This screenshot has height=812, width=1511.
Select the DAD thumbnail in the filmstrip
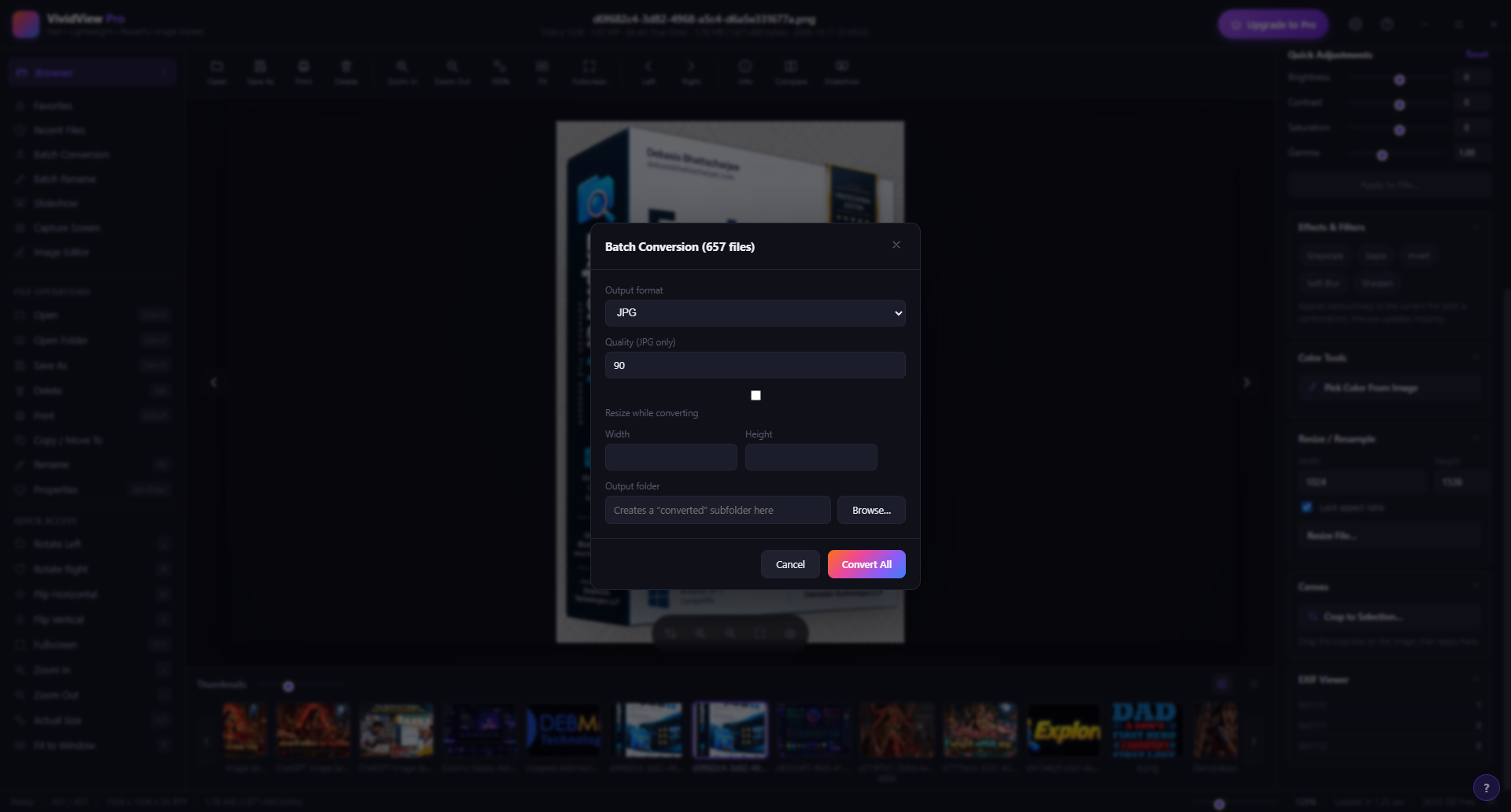point(1146,730)
